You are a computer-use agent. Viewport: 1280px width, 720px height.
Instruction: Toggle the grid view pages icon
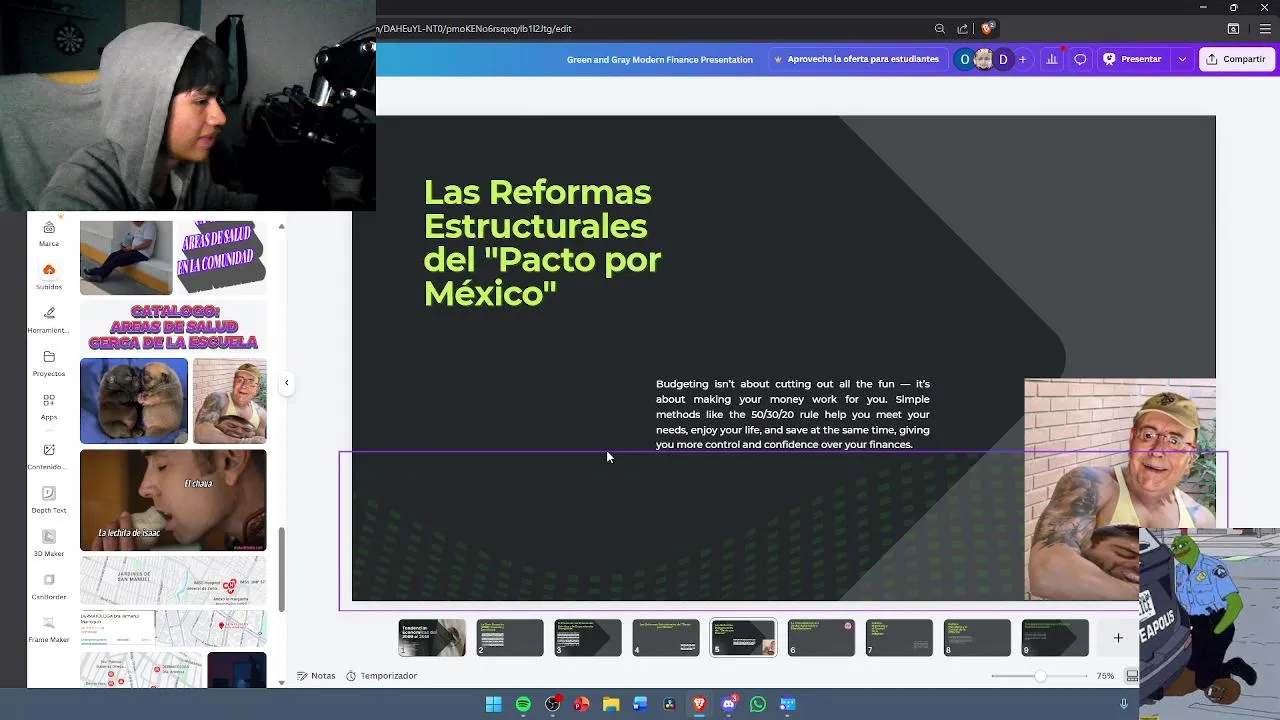(1132, 676)
